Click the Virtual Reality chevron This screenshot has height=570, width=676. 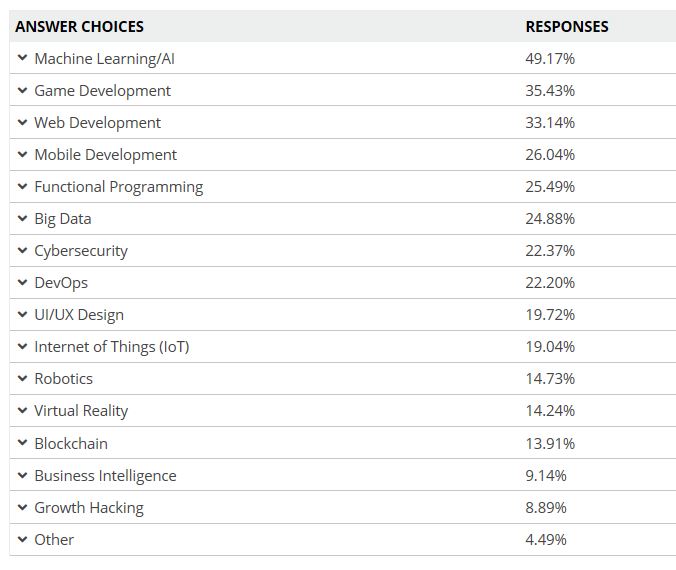[22, 410]
